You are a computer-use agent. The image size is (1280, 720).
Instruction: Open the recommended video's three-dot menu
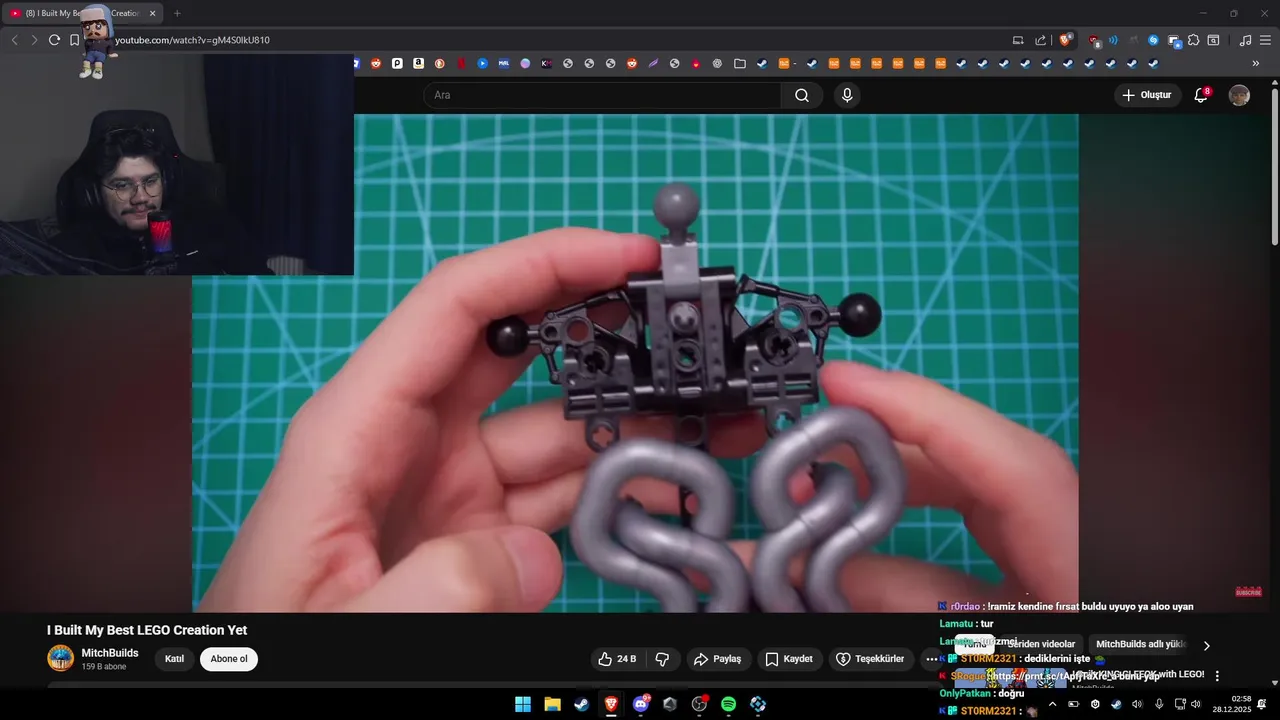[x=1217, y=676]
